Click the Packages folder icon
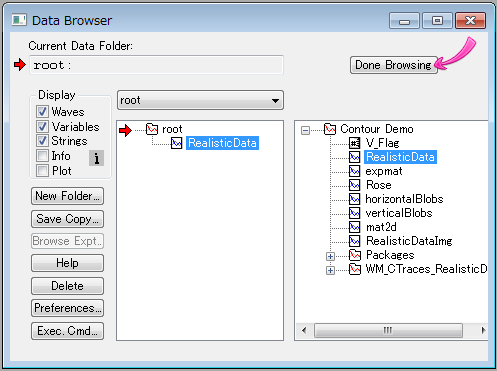The width and height of the screenshot is (497, 371). click(x=355, y=255)
